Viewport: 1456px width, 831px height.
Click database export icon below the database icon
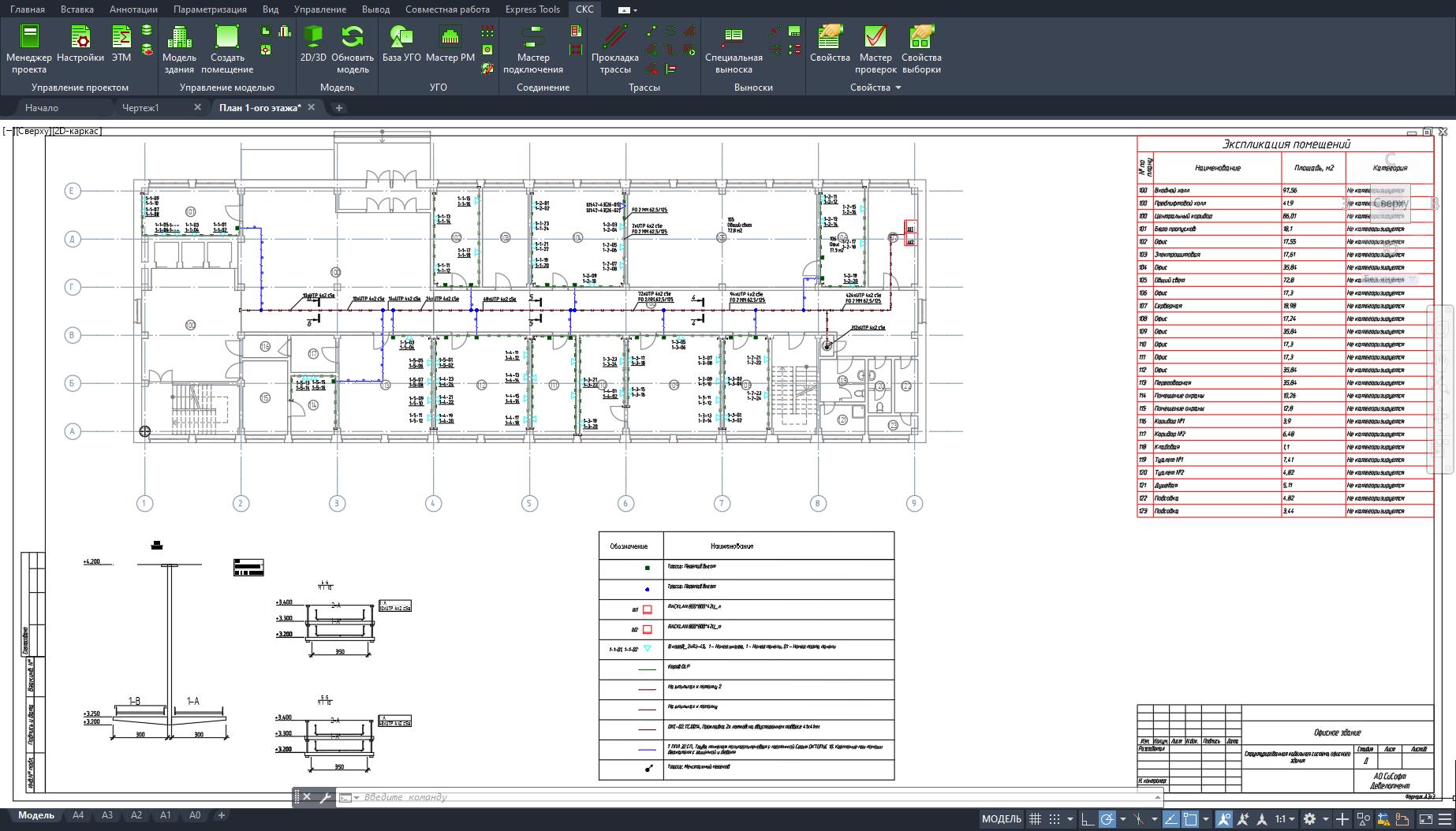[147, 50]
